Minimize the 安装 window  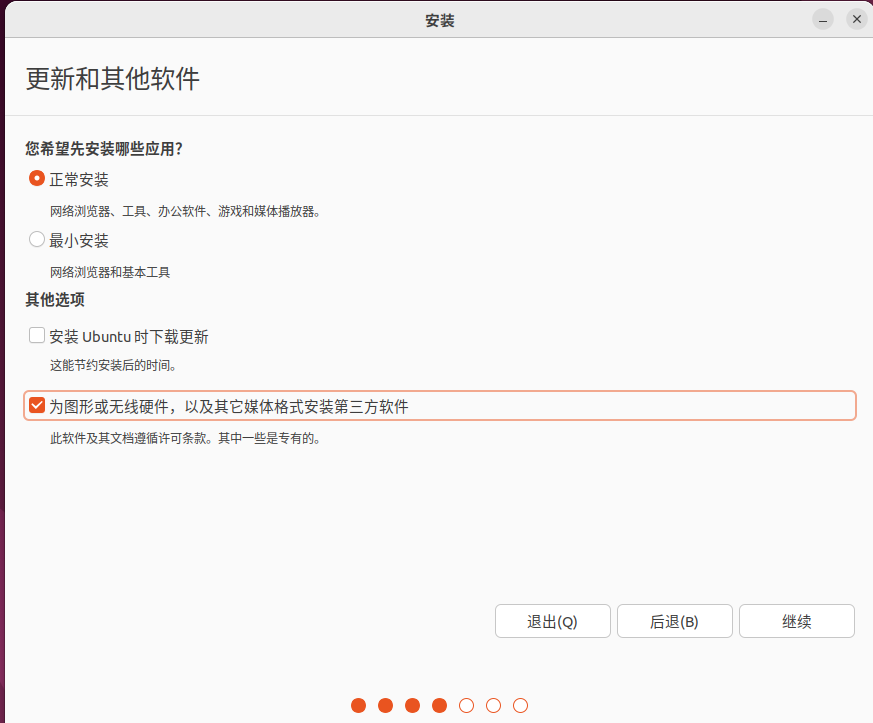click(x=822, y=19)
